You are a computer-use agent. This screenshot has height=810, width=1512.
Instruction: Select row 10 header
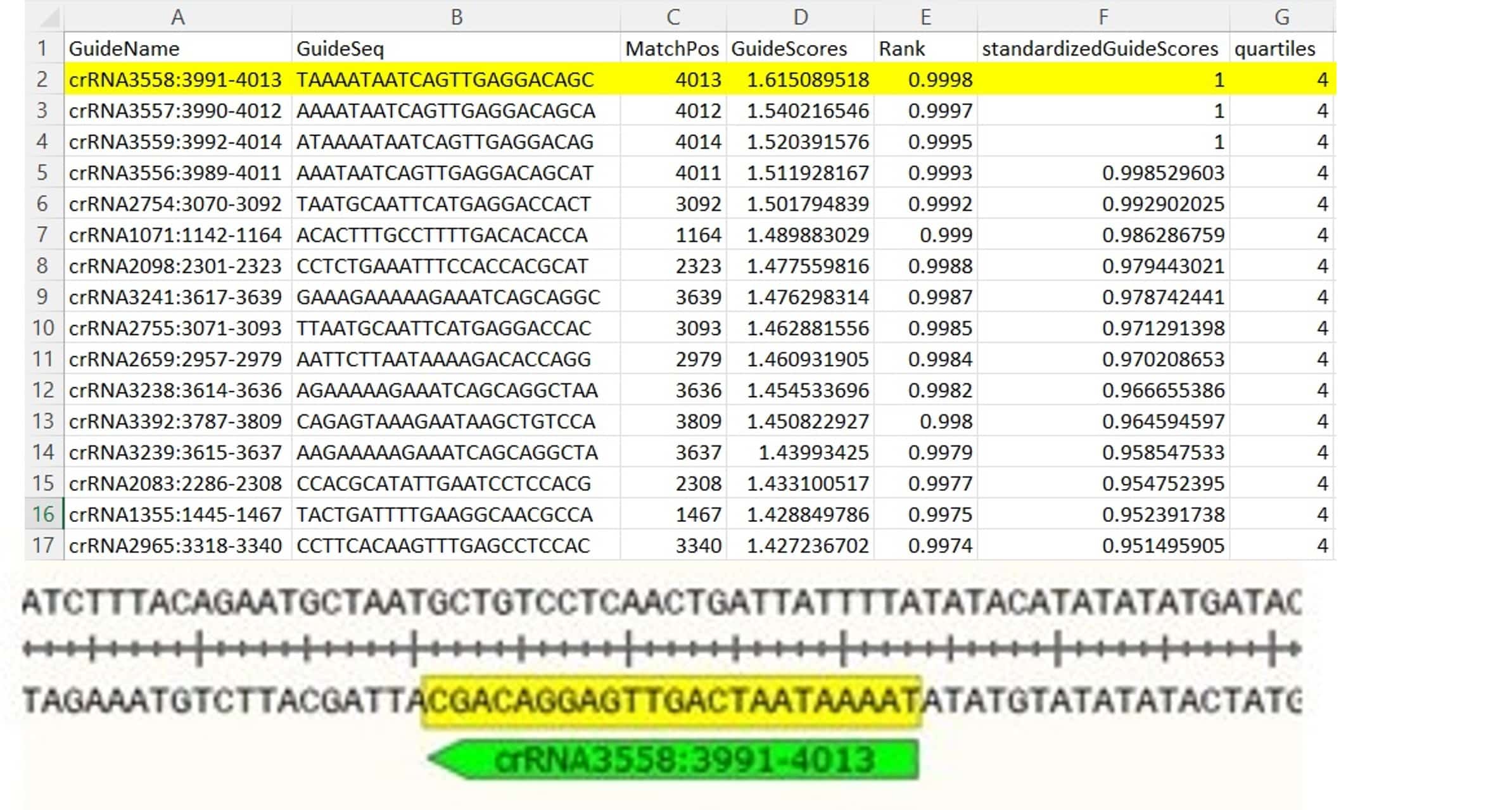(43, 327)
